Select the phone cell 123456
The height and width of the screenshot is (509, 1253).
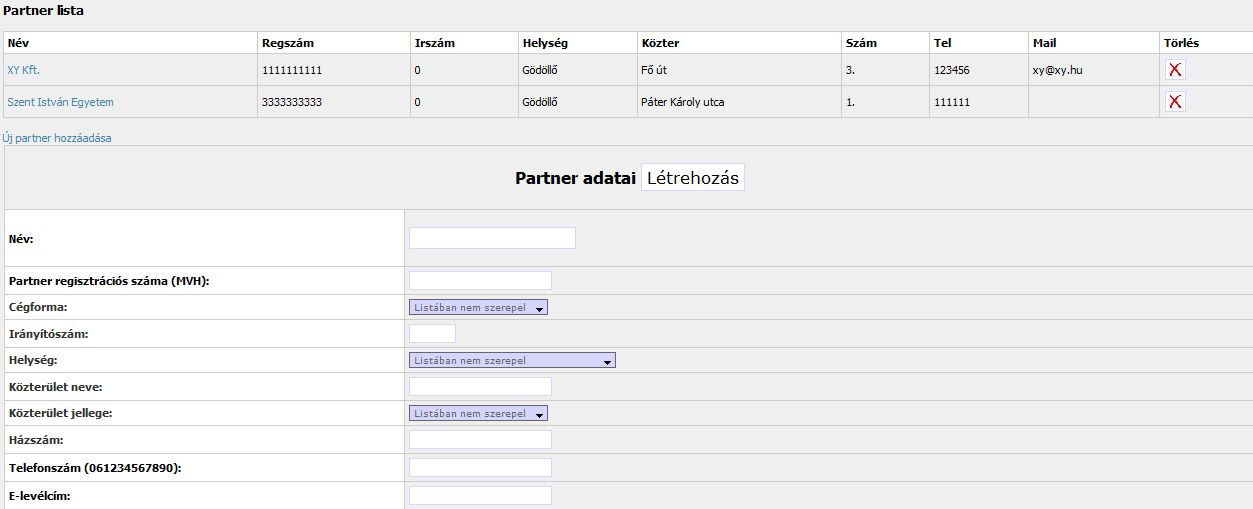point(979,70)
